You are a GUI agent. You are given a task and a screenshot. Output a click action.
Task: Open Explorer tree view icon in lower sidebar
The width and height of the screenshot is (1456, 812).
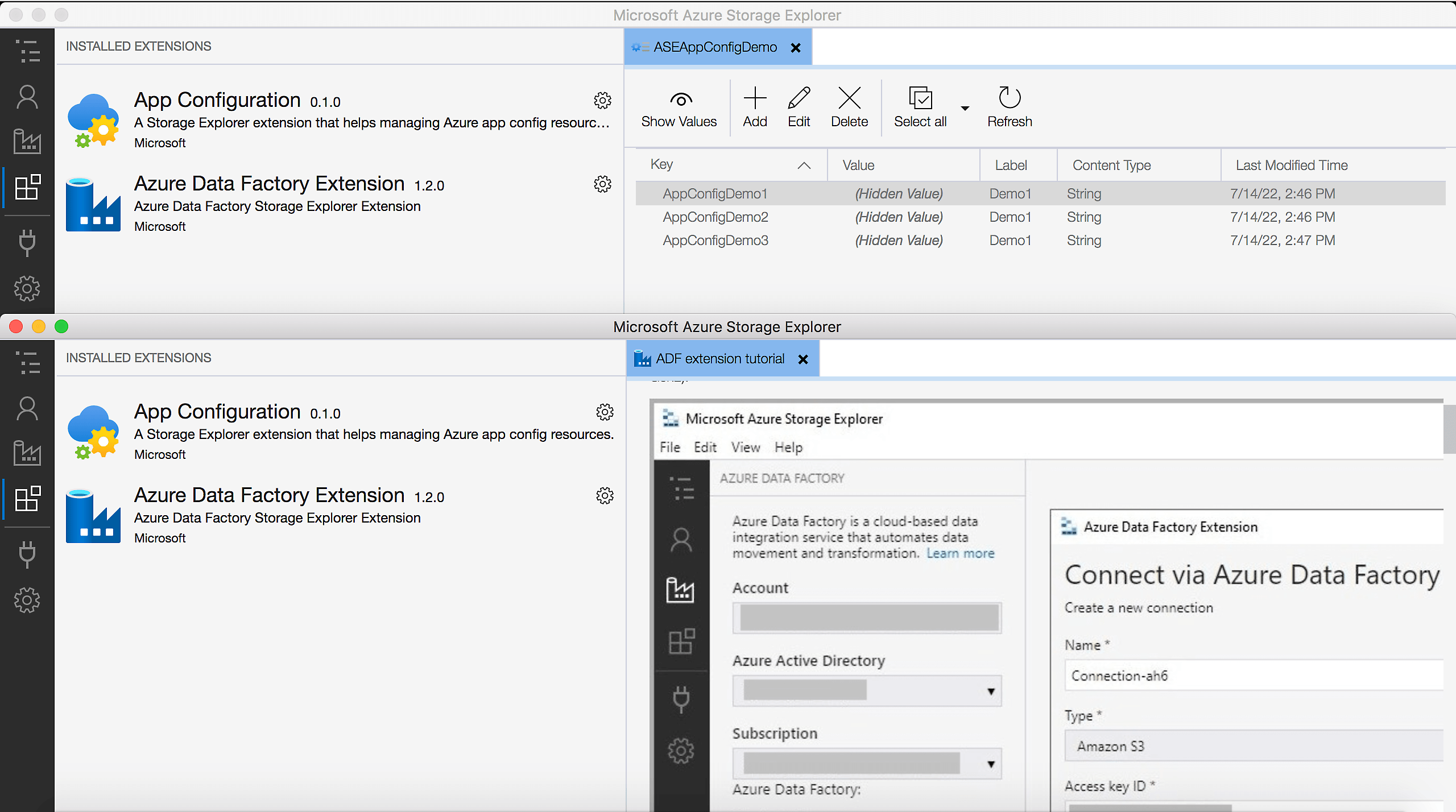coord(27,363)
